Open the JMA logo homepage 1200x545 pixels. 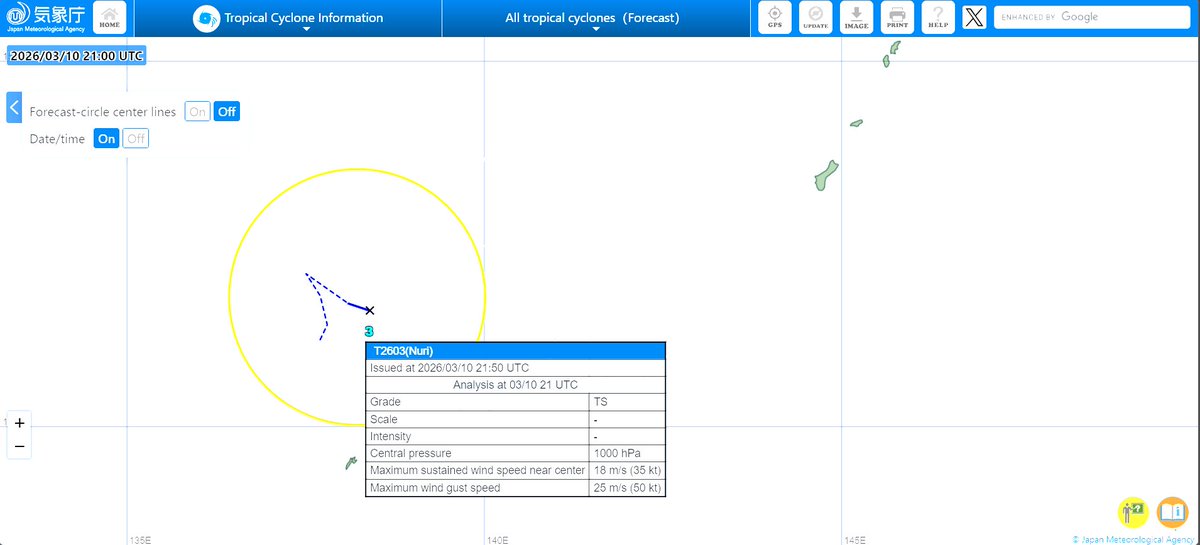coord(46,18)
